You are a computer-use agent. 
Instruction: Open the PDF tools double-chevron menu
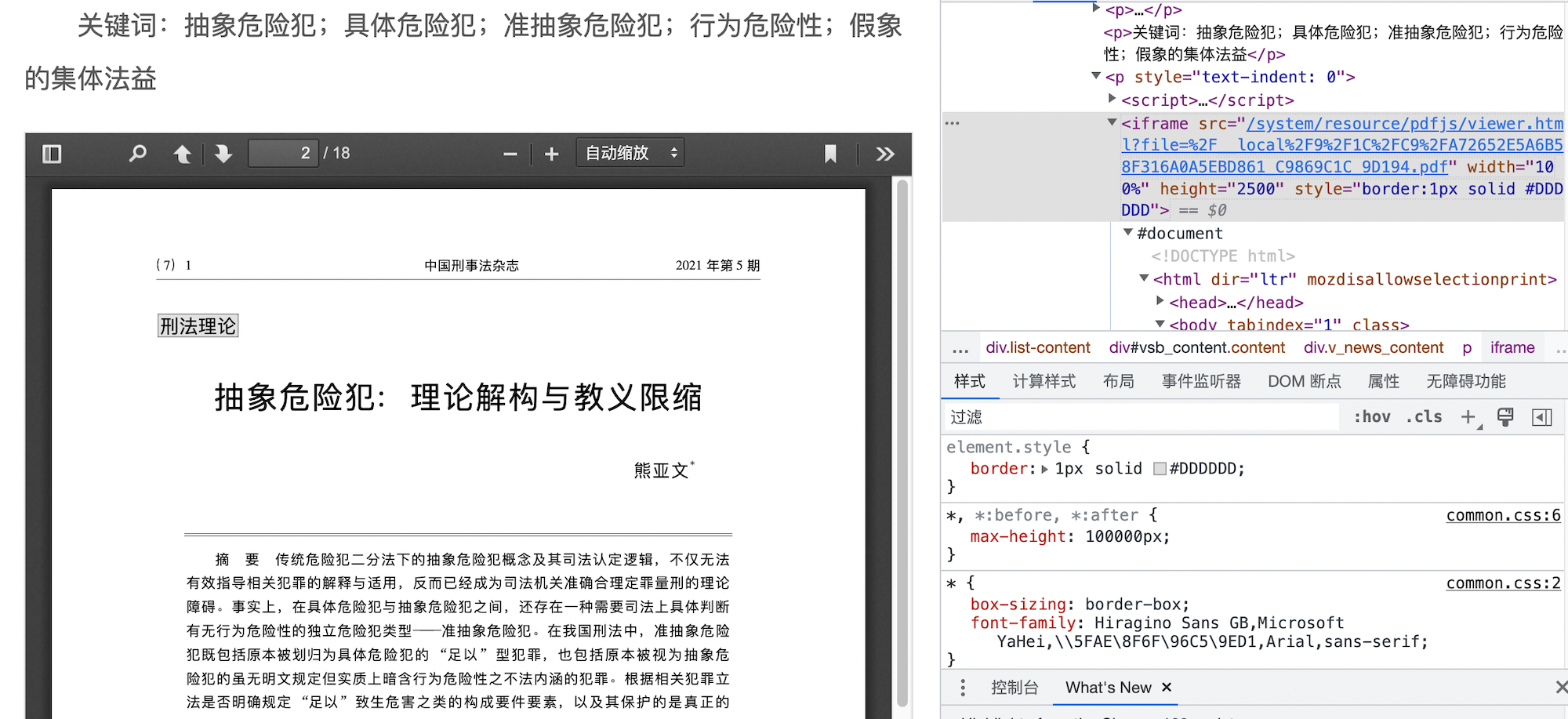(x=885, y=154)
